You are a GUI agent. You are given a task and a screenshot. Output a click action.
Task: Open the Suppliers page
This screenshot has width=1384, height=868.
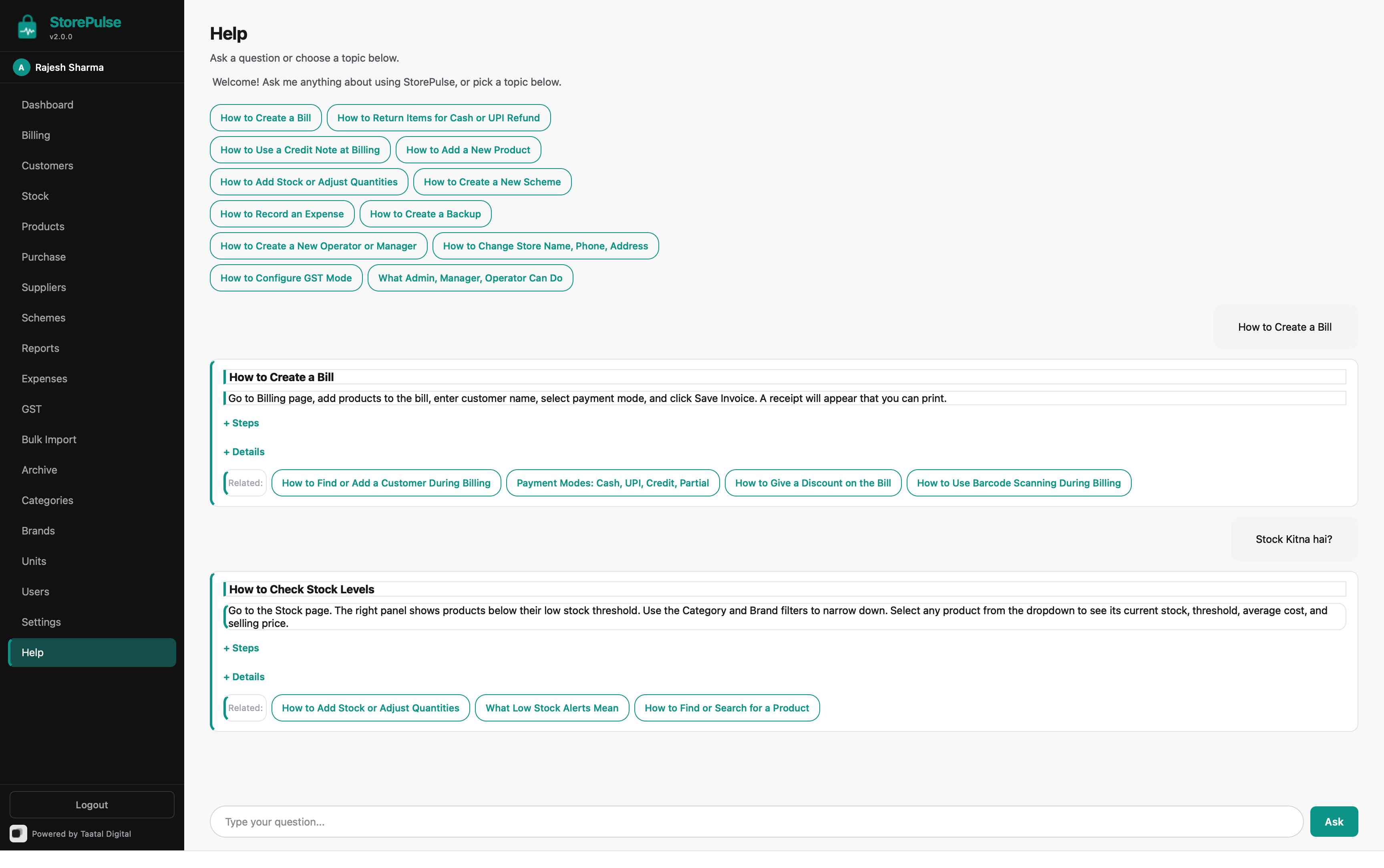(92, 287)
